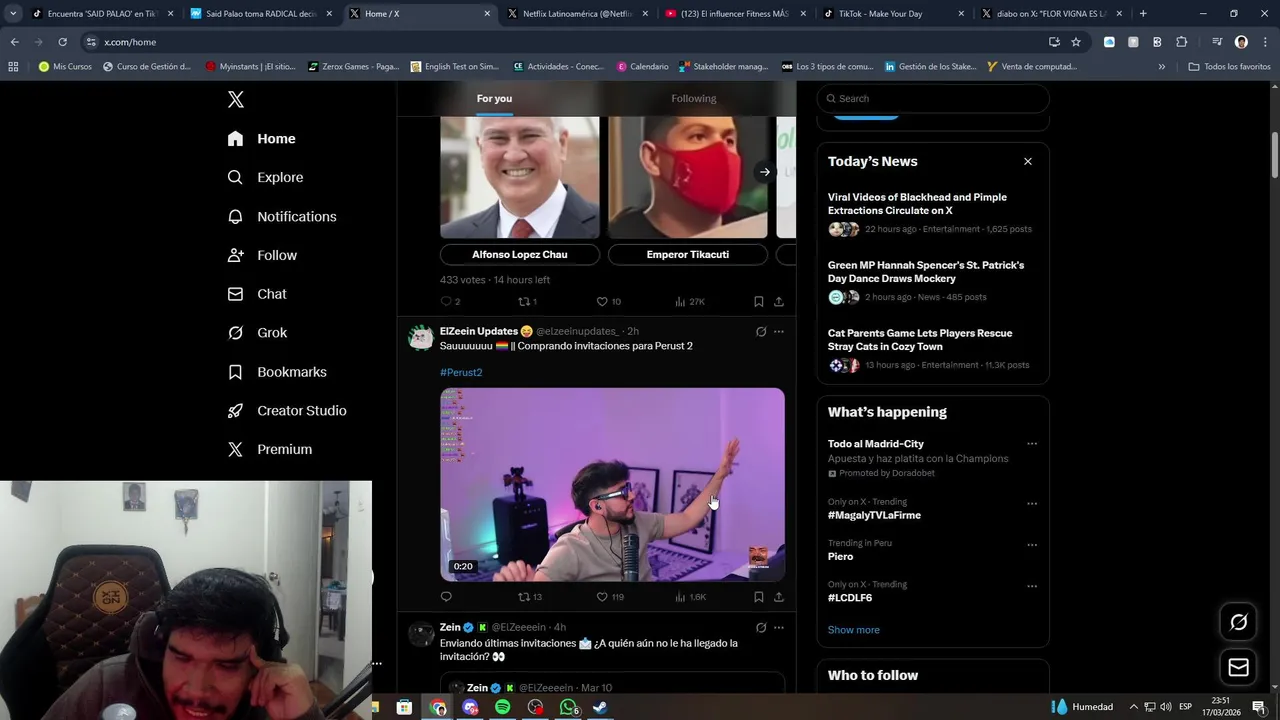This screenshot has height=720, width=1280.
Task: Open Creator Studio in the sidebar
Action: (287, 411)
